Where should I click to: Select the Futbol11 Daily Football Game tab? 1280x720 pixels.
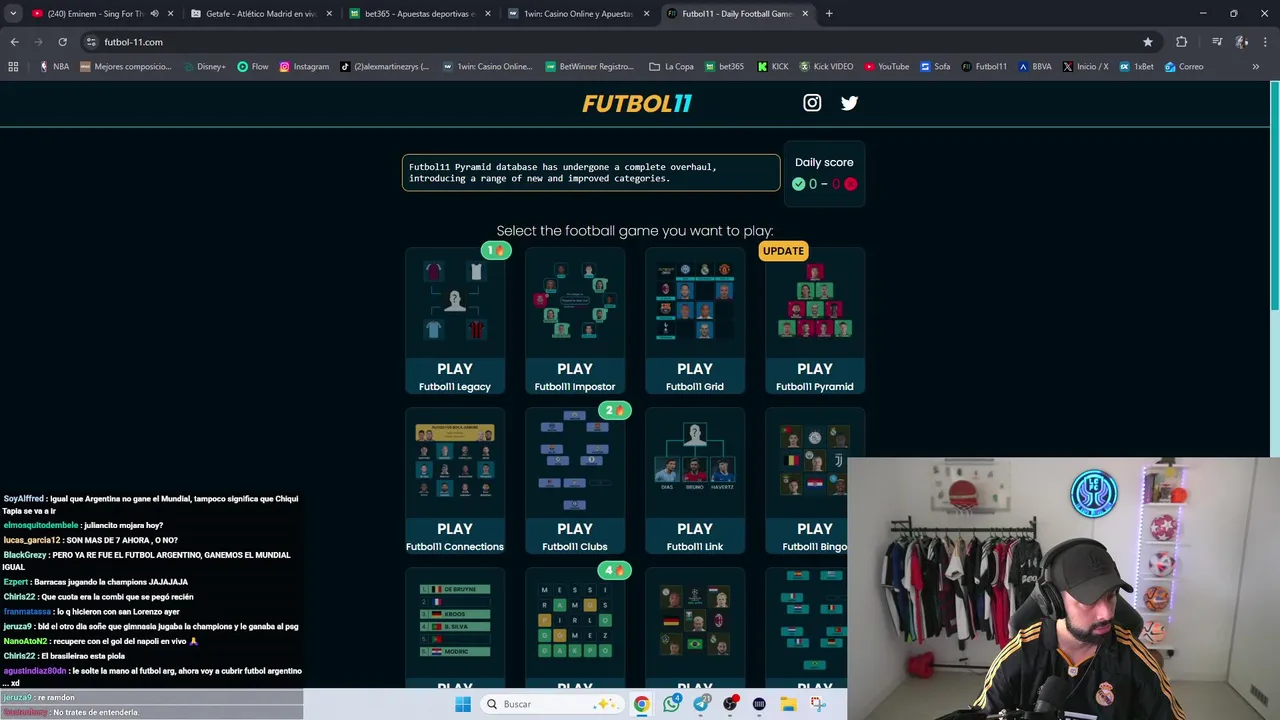tap(737, 14)
